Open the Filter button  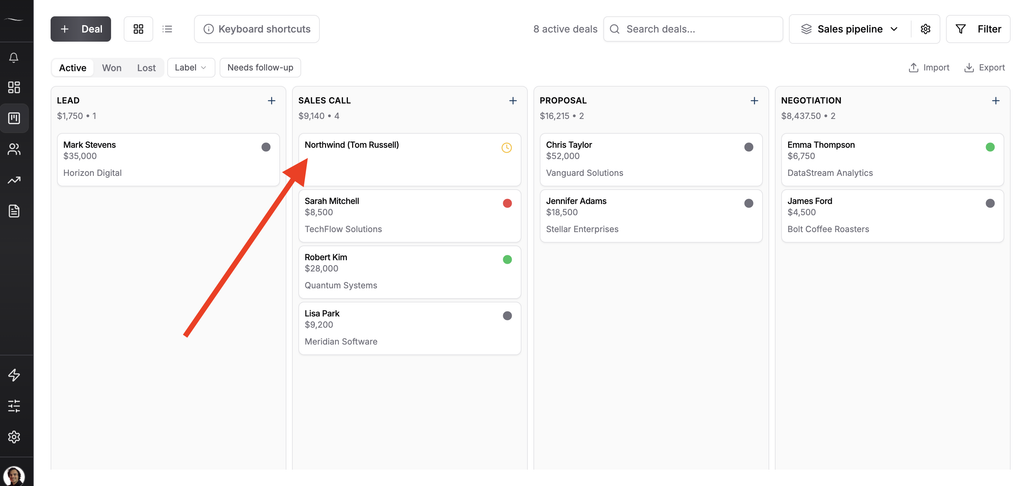(978, 29)
